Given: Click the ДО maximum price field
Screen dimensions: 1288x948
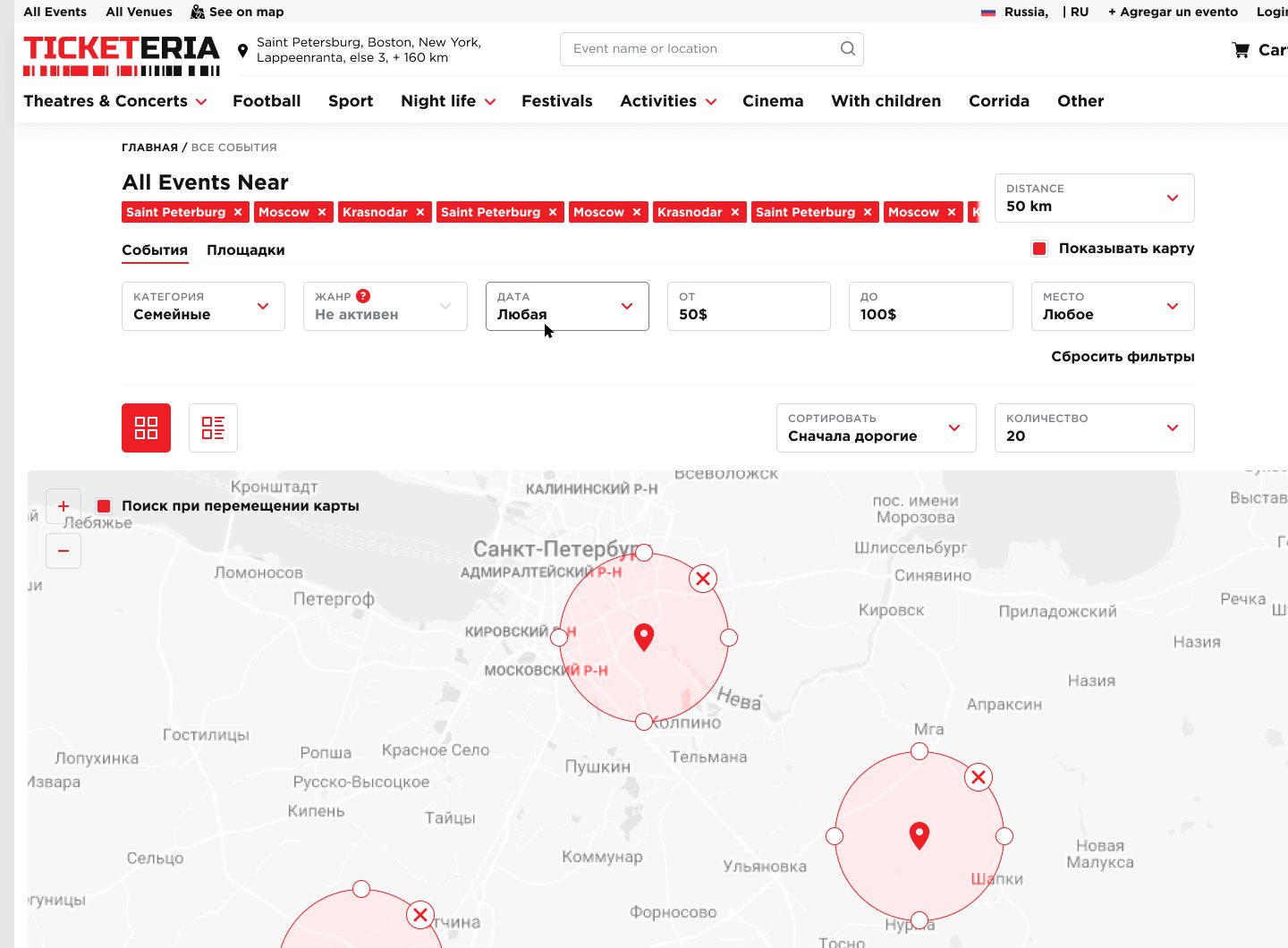Looking at the screenshot, I should coord(930,306).
